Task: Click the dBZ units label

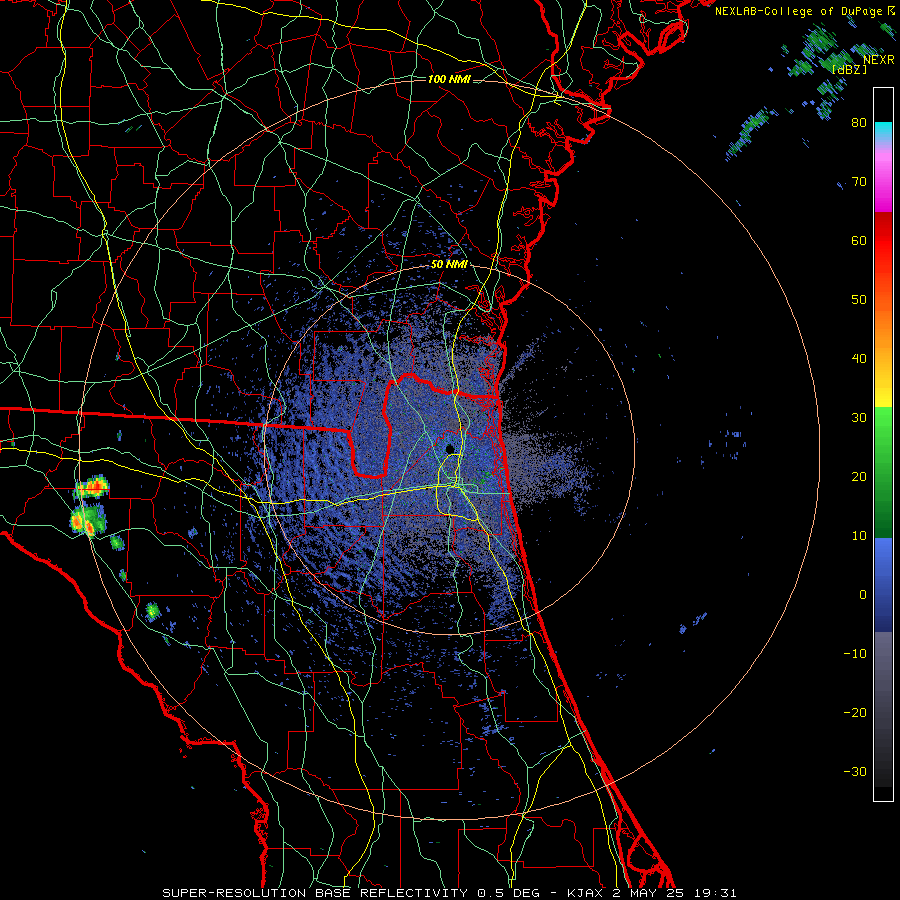Action: (849, 69)
